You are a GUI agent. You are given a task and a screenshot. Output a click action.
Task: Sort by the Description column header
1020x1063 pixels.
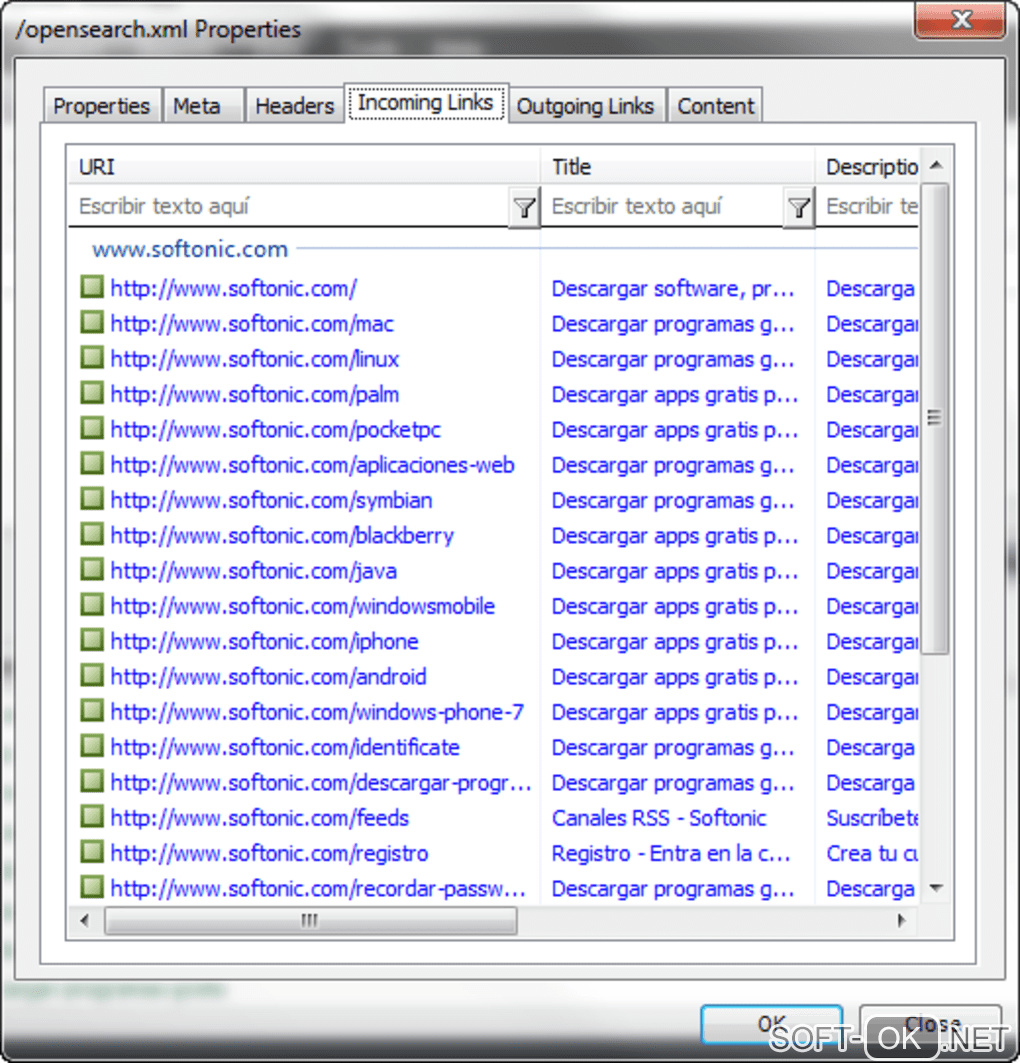click(x=868, y=167)
